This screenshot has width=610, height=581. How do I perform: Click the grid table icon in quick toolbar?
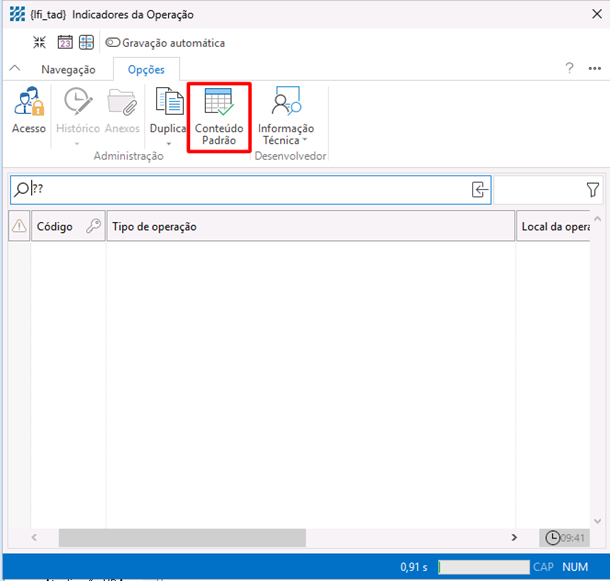point(87,43)
